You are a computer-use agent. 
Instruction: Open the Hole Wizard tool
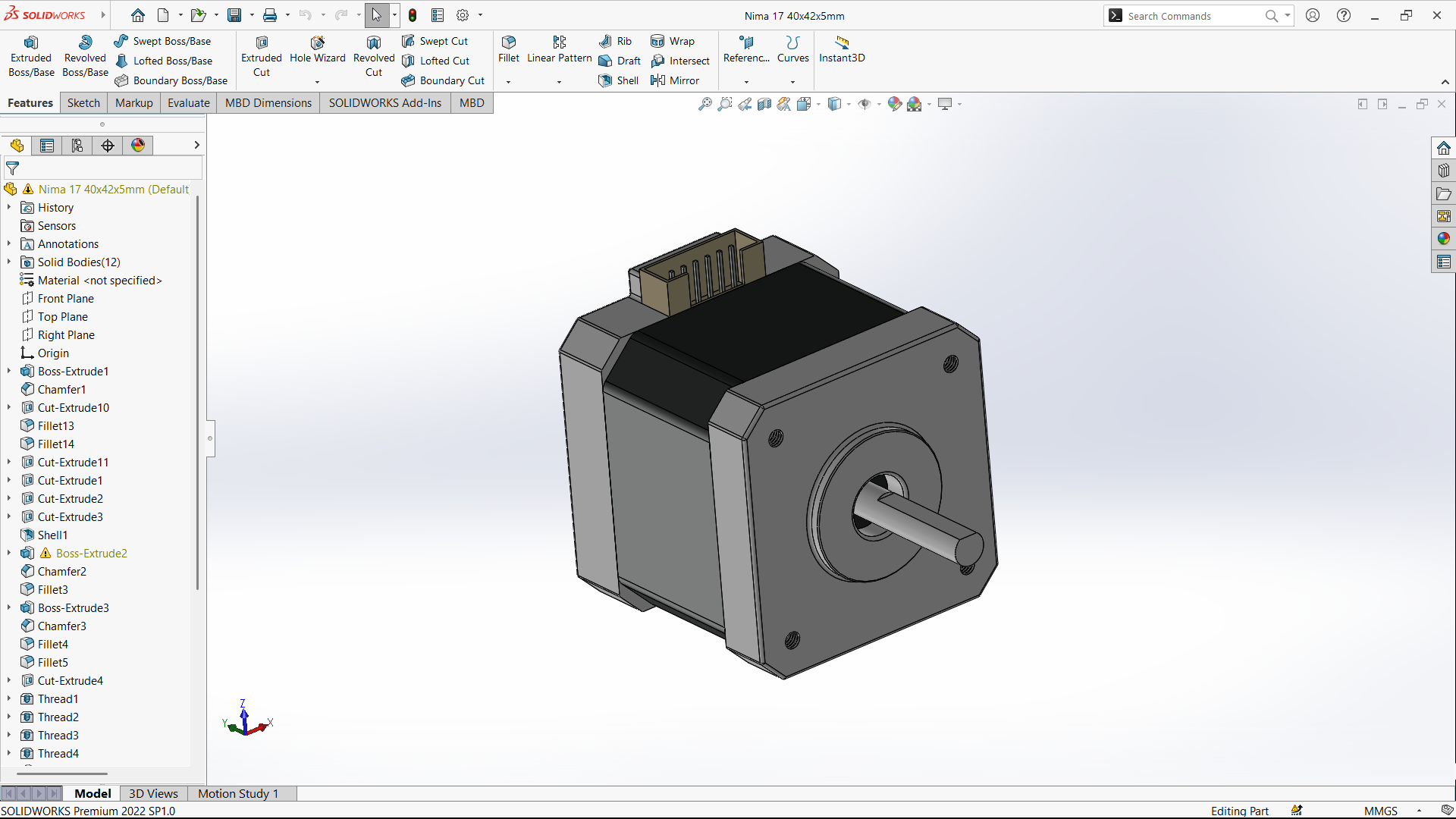tap(317, 50)
